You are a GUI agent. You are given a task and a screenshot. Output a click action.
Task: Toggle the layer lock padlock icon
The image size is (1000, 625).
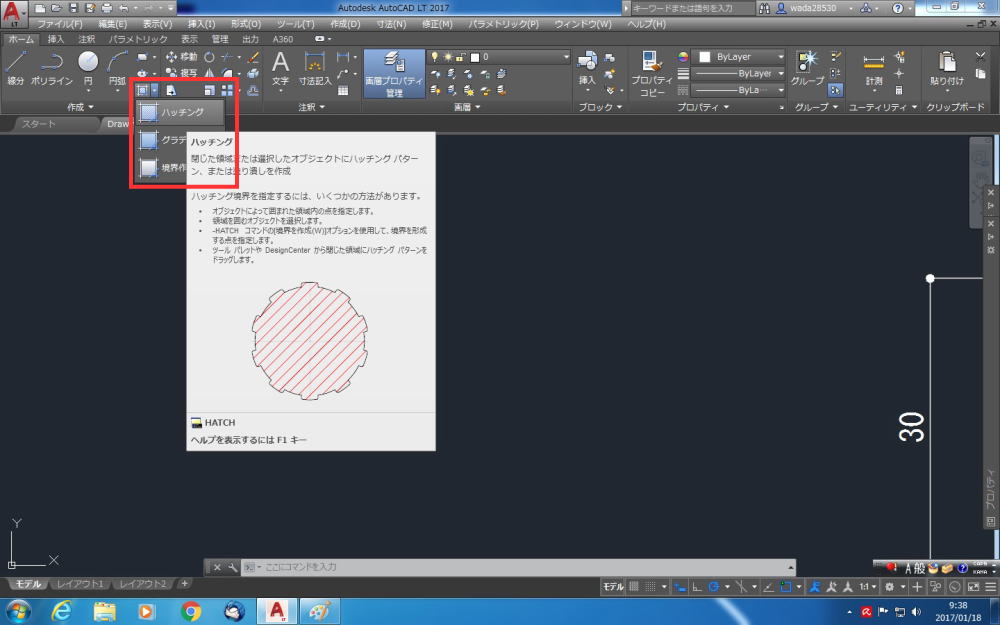point(460,57)
